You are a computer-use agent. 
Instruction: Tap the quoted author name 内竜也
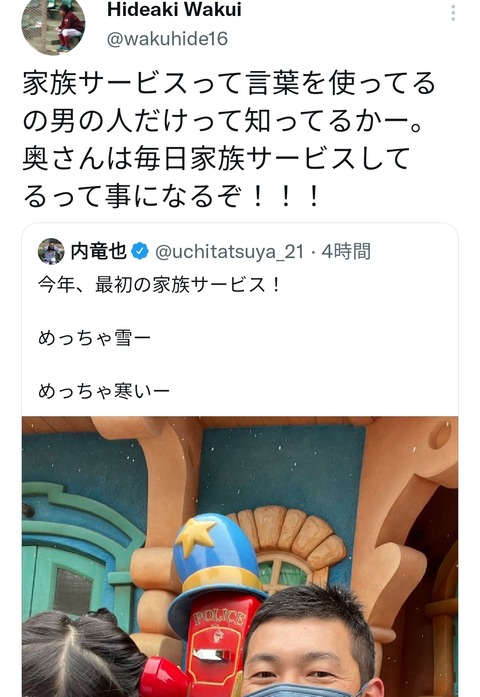pos(99,251)
